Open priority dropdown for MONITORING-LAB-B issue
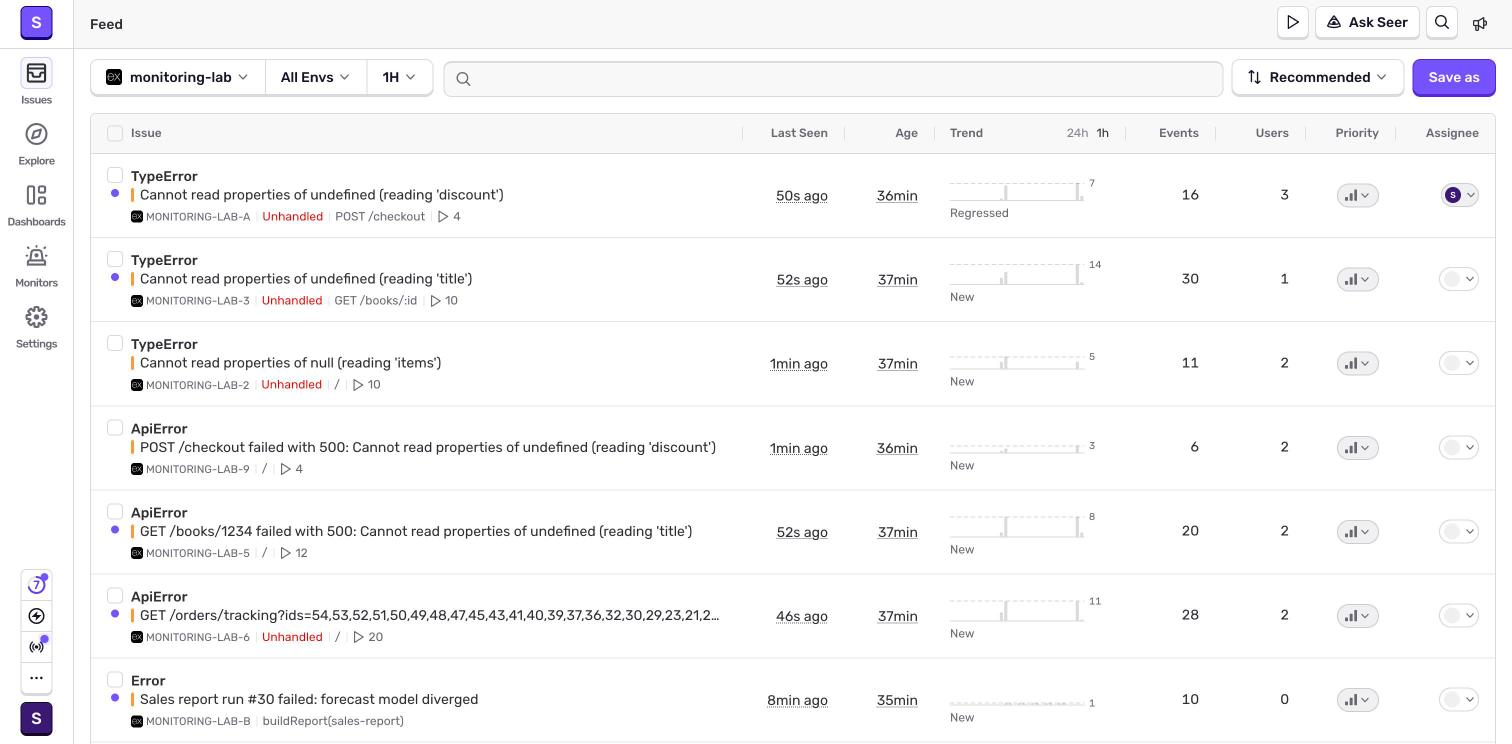The width and height of the screenshot is (1512, 744). [x=1357, y=700]
